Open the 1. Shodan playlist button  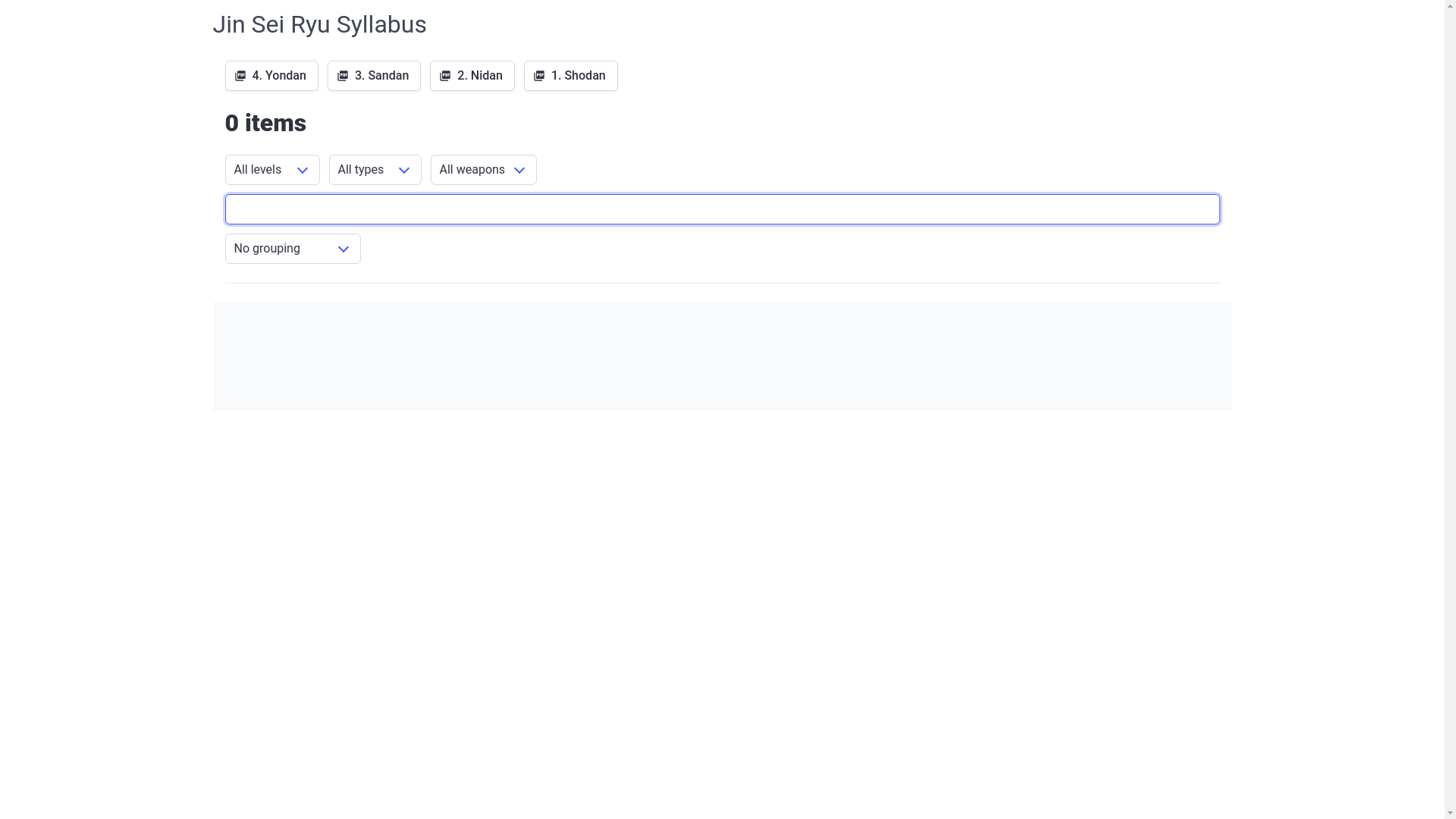coord(571,76)
